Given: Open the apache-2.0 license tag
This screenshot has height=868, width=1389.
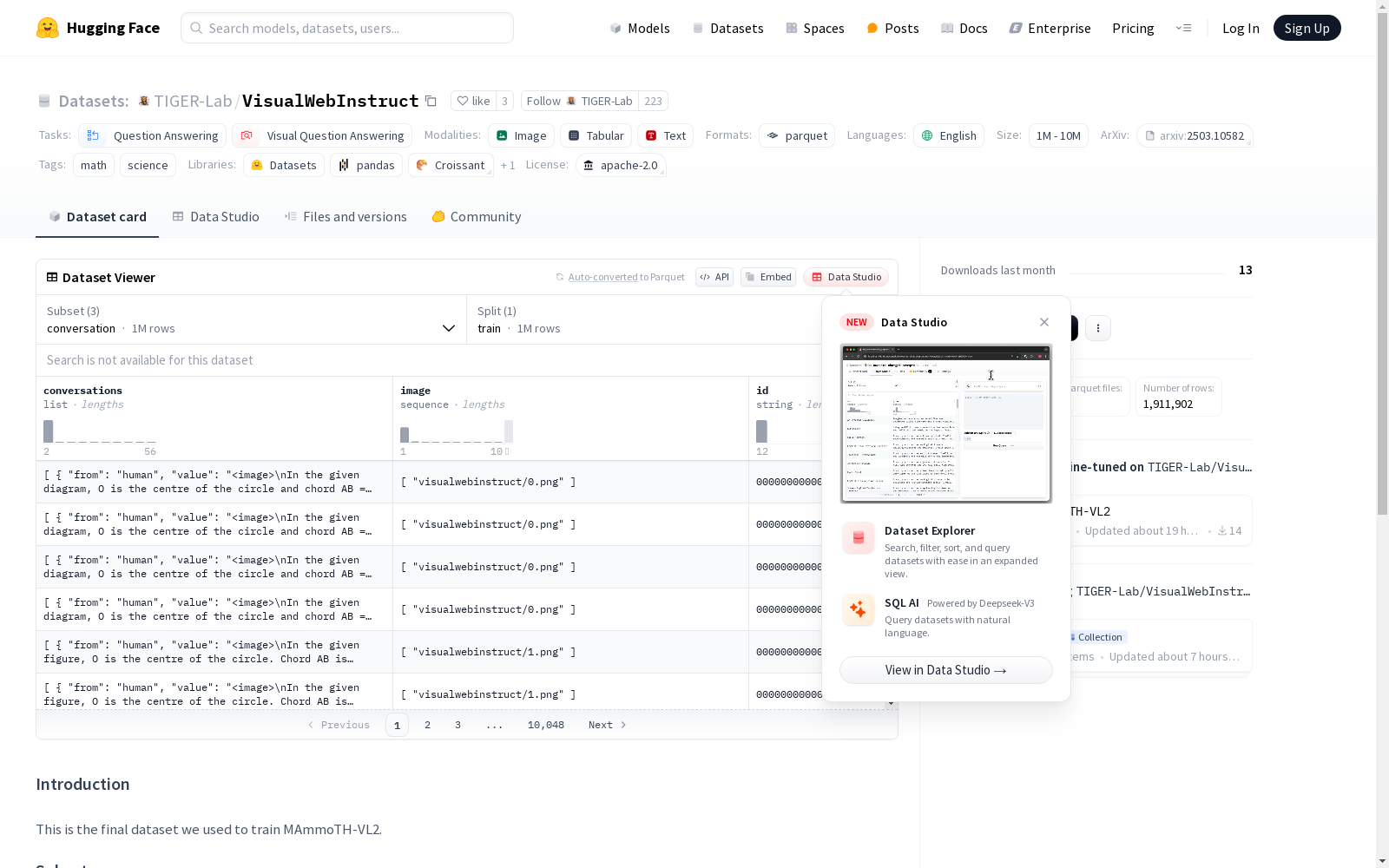Looking at the screenshot, I should (x=621, y=165).
